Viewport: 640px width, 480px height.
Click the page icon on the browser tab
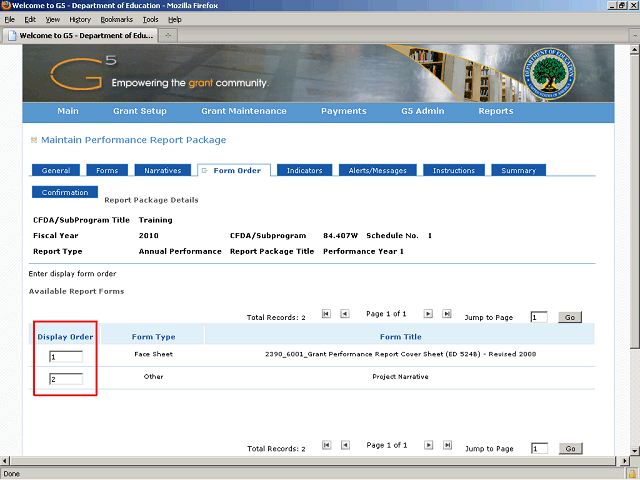12,36
